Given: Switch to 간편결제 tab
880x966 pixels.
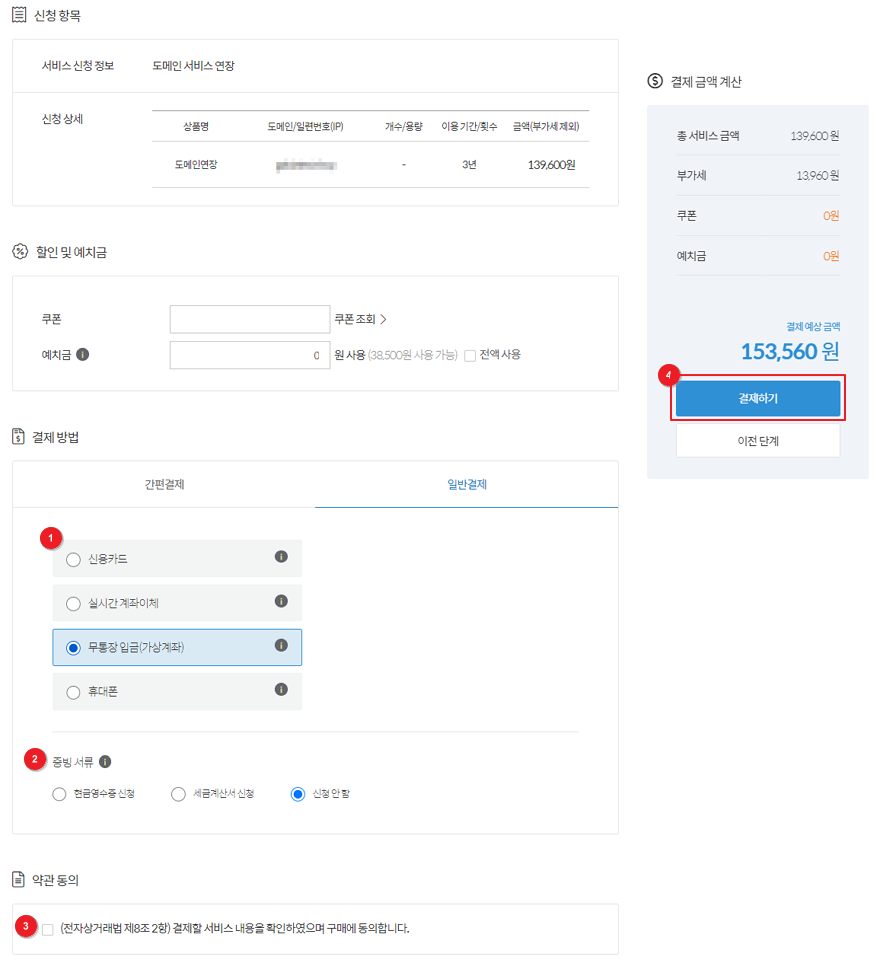Looking at the screenshot, I should pos(164,485).
